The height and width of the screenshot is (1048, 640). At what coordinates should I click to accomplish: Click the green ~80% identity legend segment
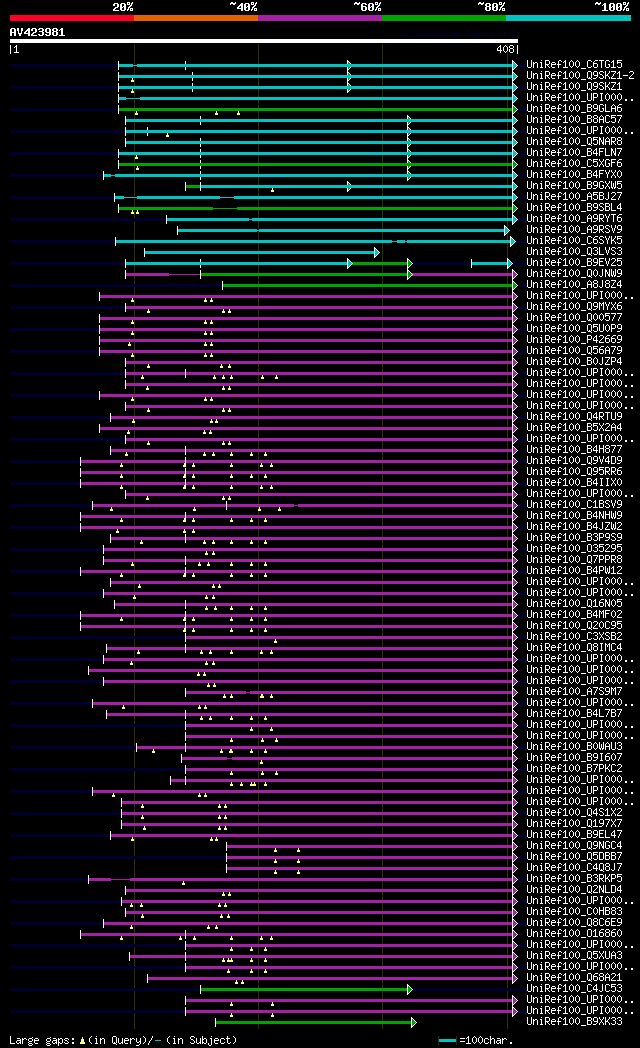[x=444, y=18]
